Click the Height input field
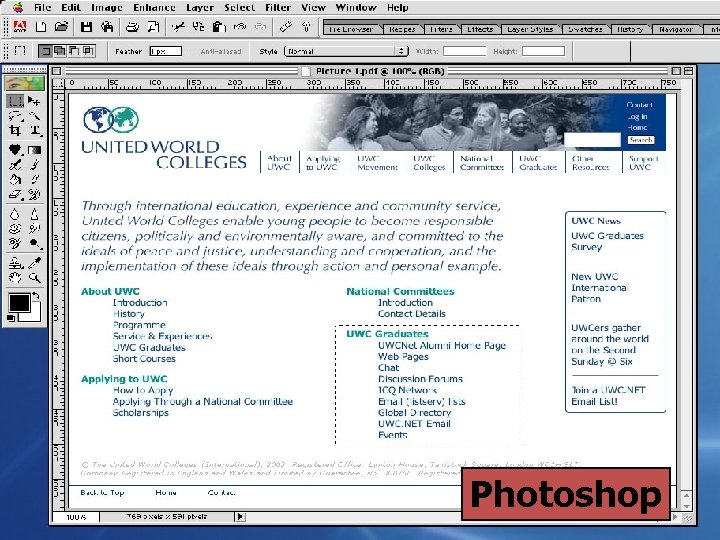 pyautogui.click(x=543, y=51)
